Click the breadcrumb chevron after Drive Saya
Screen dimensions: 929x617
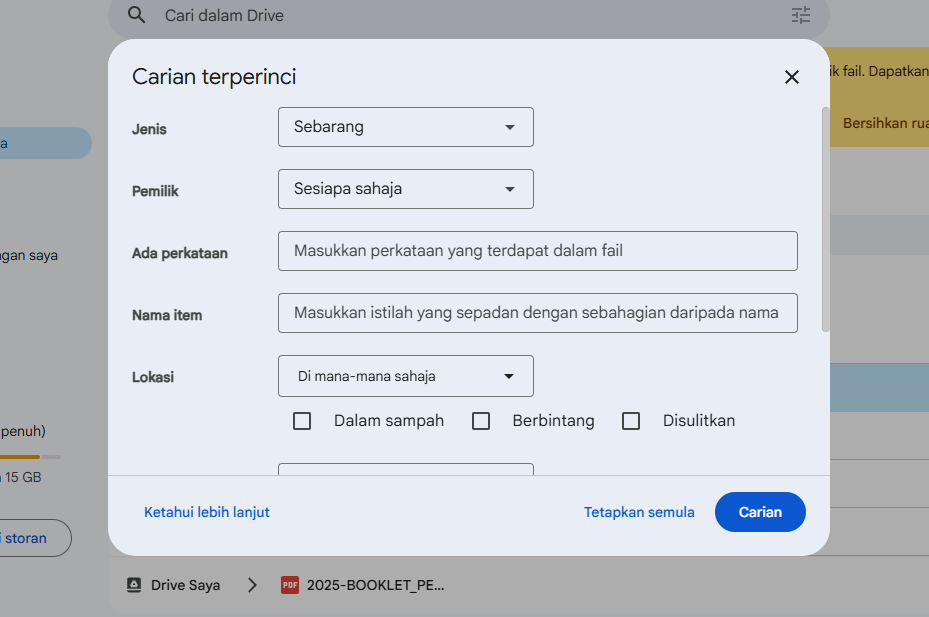coord(252,585)
